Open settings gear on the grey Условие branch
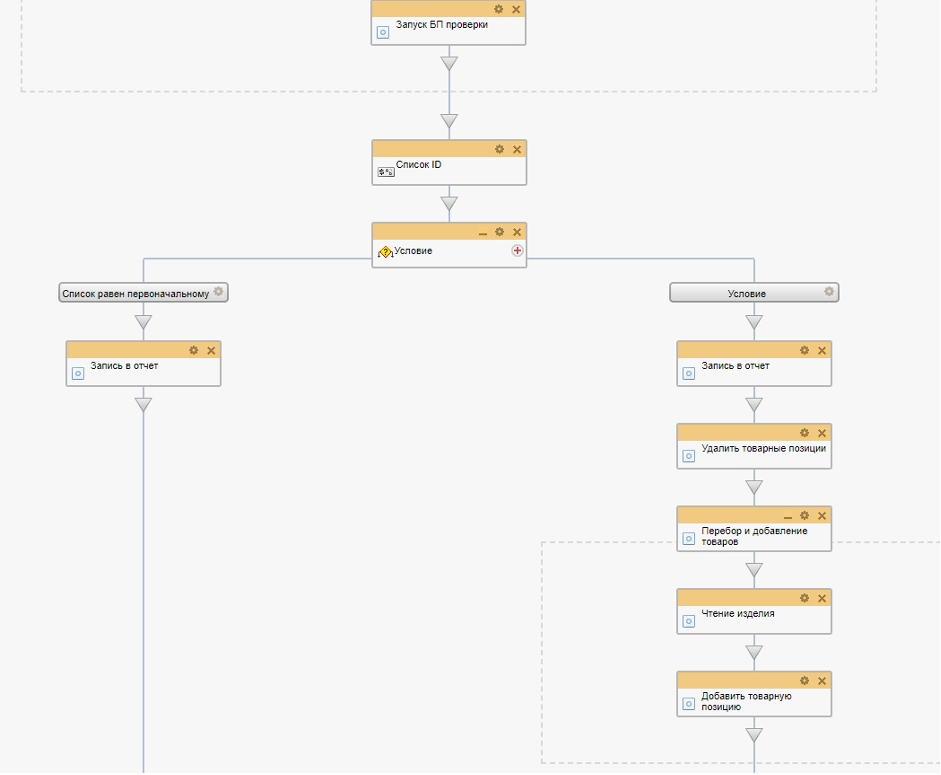 coord(828,293)
